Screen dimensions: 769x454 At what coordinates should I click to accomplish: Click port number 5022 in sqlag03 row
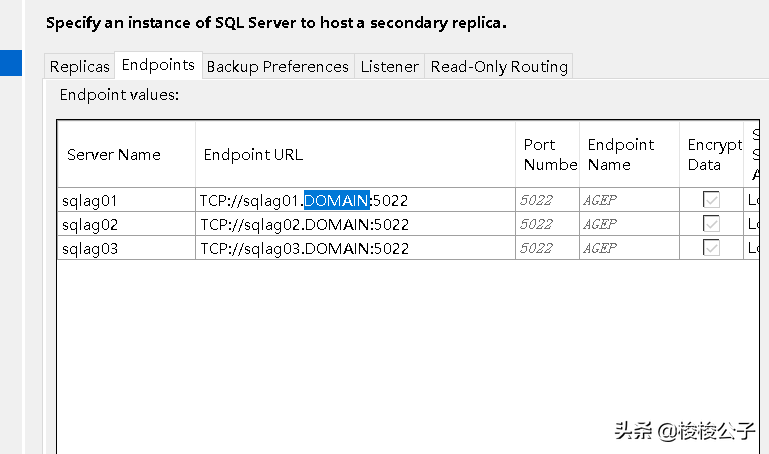(x=547, y=248)
